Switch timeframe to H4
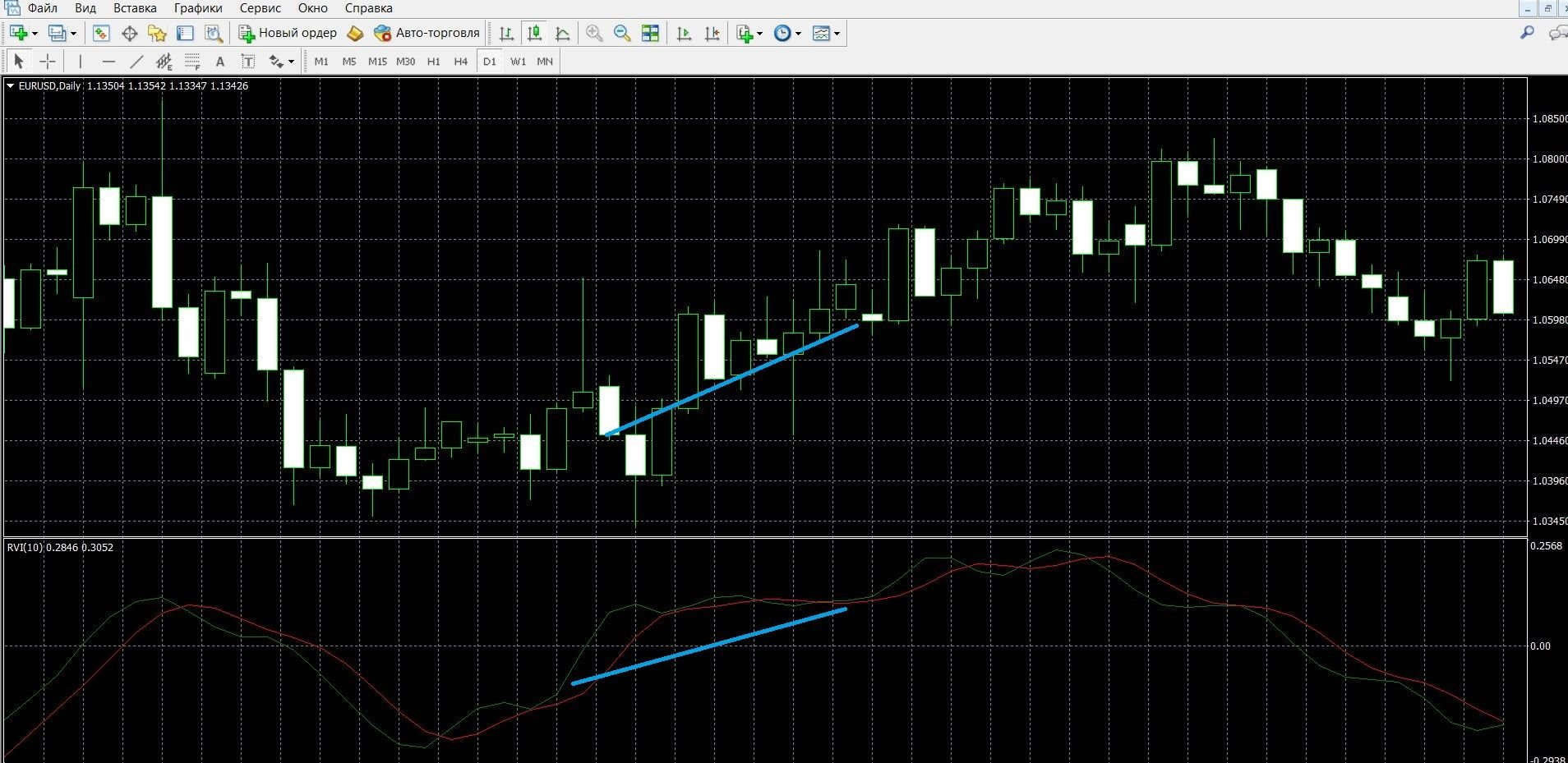Screen dimensions: 1568x763 (x=461, y=62)
